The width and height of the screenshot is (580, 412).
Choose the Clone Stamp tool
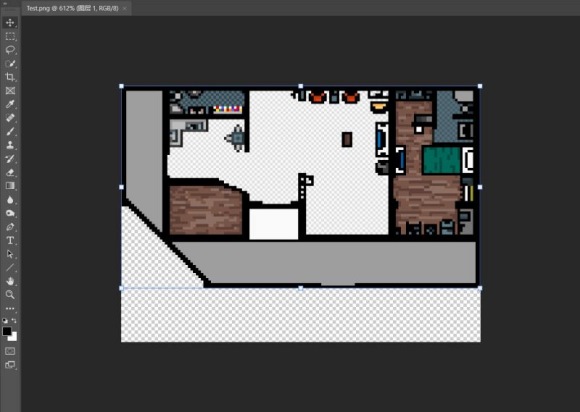point(10,145)
